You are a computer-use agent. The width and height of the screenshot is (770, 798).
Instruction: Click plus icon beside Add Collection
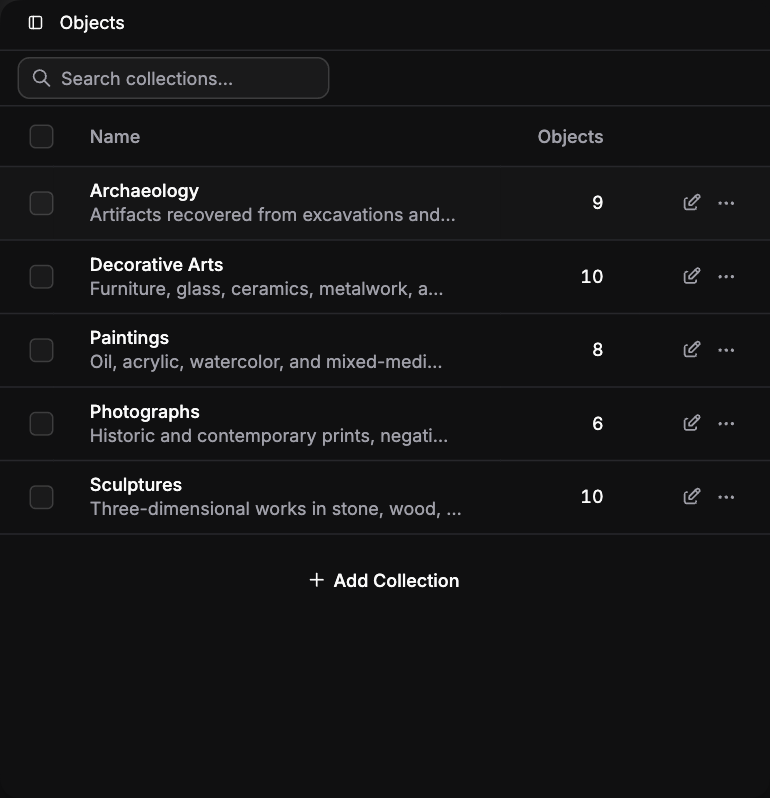(317, 580)
